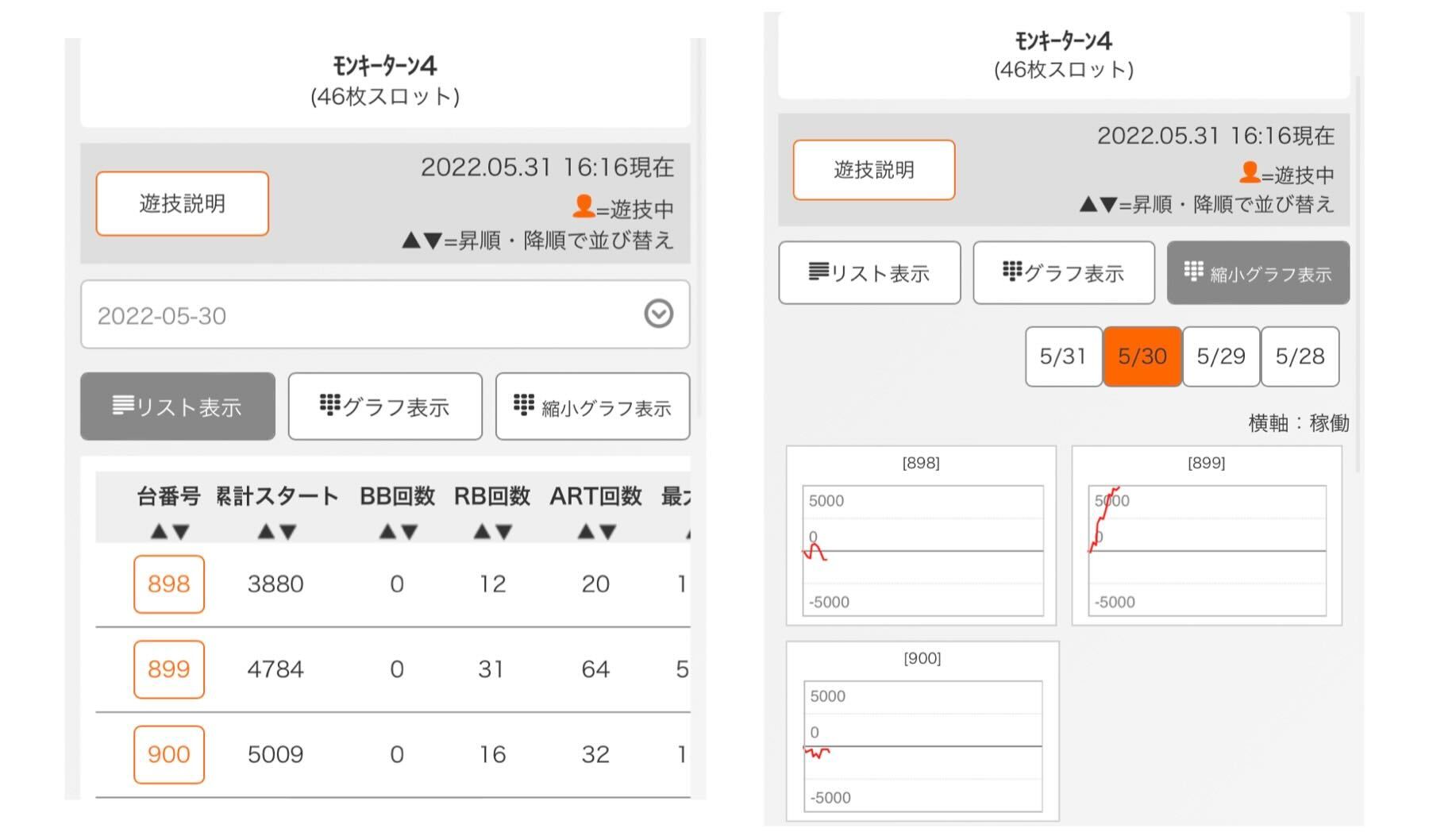The image size is (1429, 840).
Task: Click the BB回数 column header
Action: (397, 496)
